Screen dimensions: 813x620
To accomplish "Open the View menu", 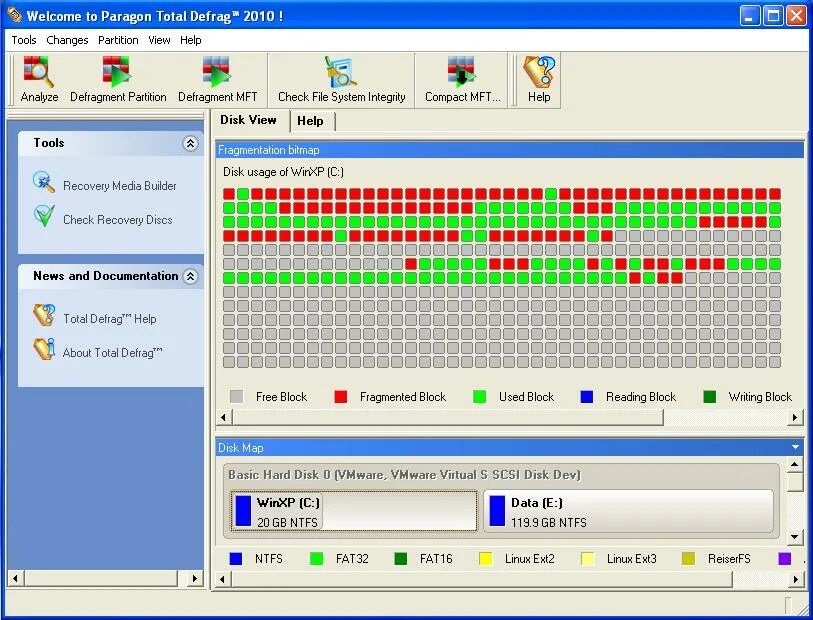I will coord(159,40).
